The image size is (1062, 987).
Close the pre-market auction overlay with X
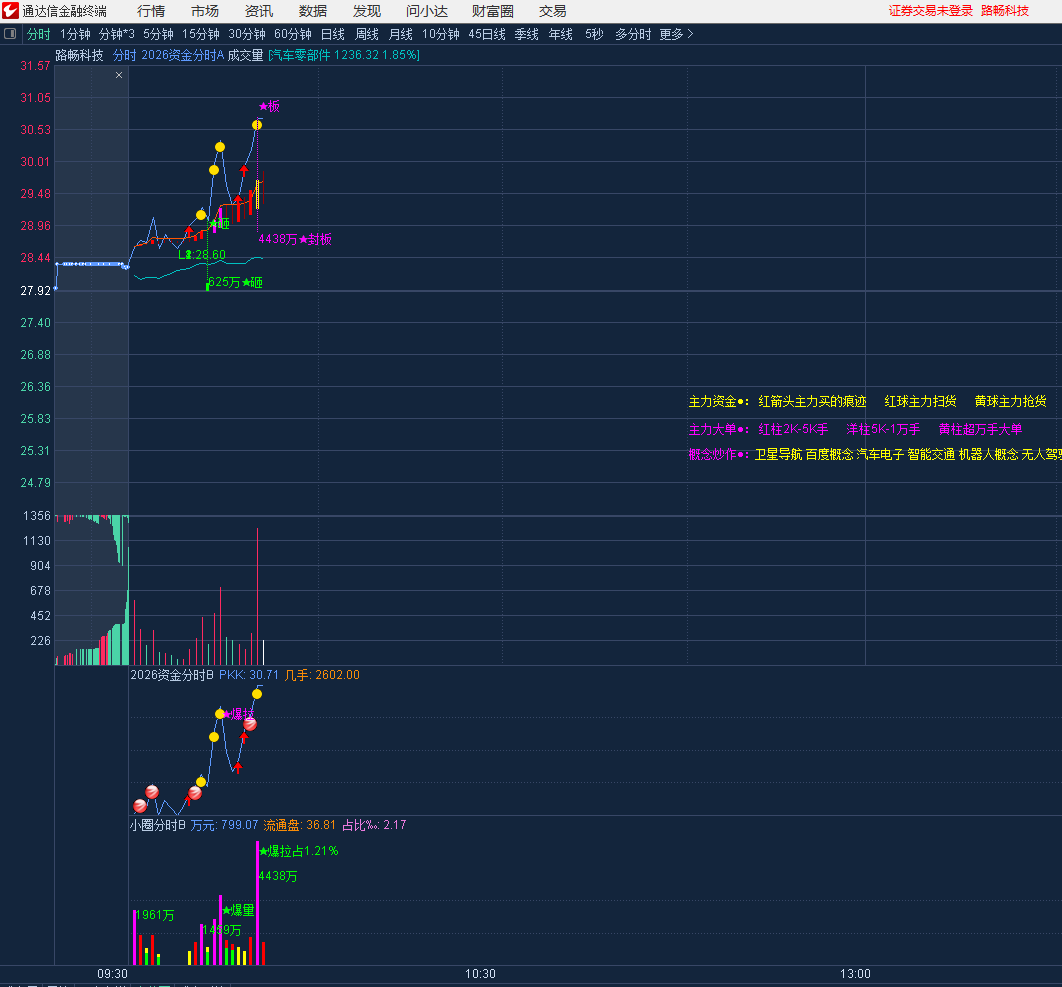[x=119, y=75]
